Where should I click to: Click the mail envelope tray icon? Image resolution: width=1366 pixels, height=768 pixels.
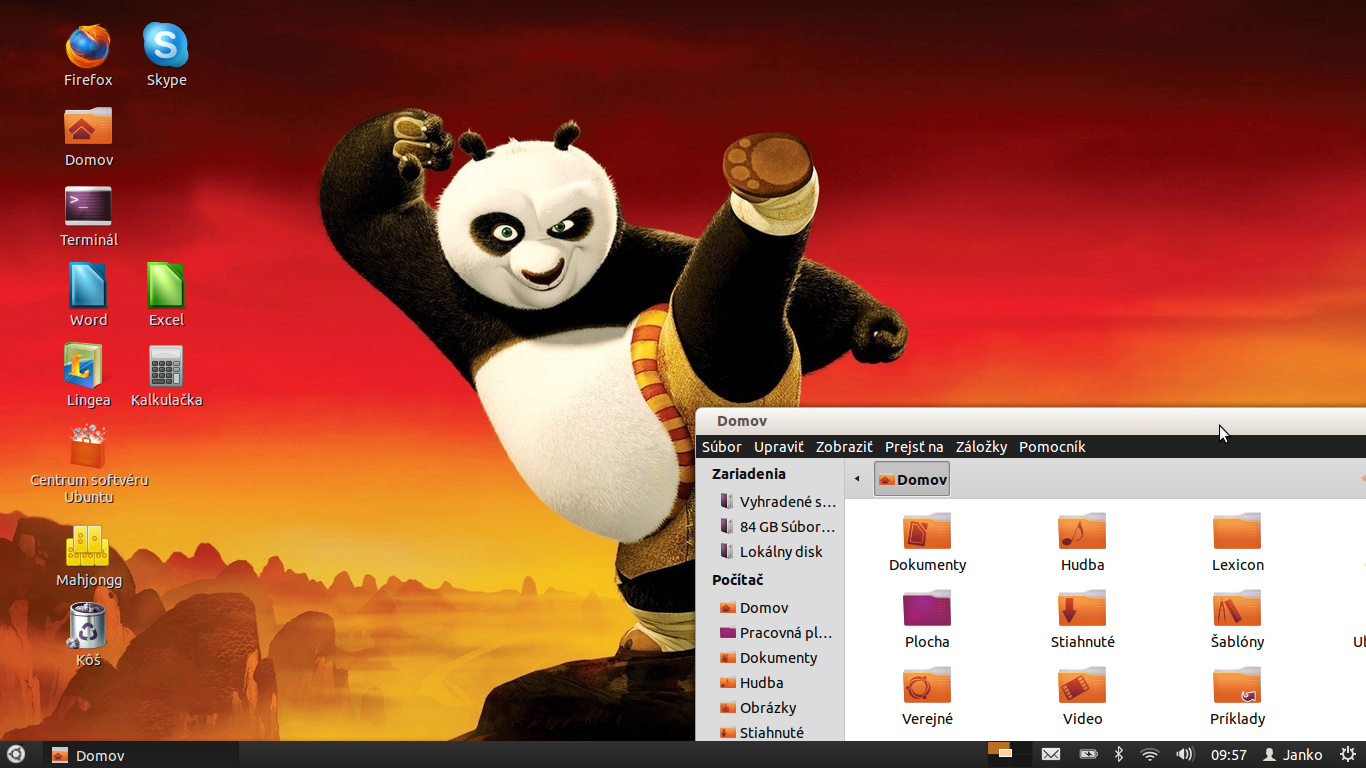coord(1050,754)
